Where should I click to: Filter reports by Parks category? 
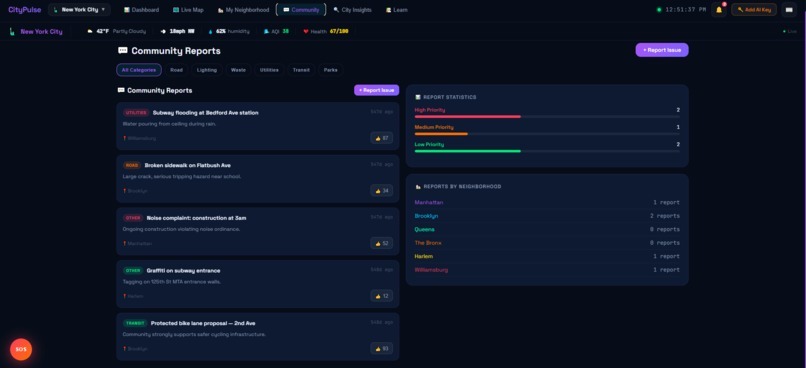[331, 70]
